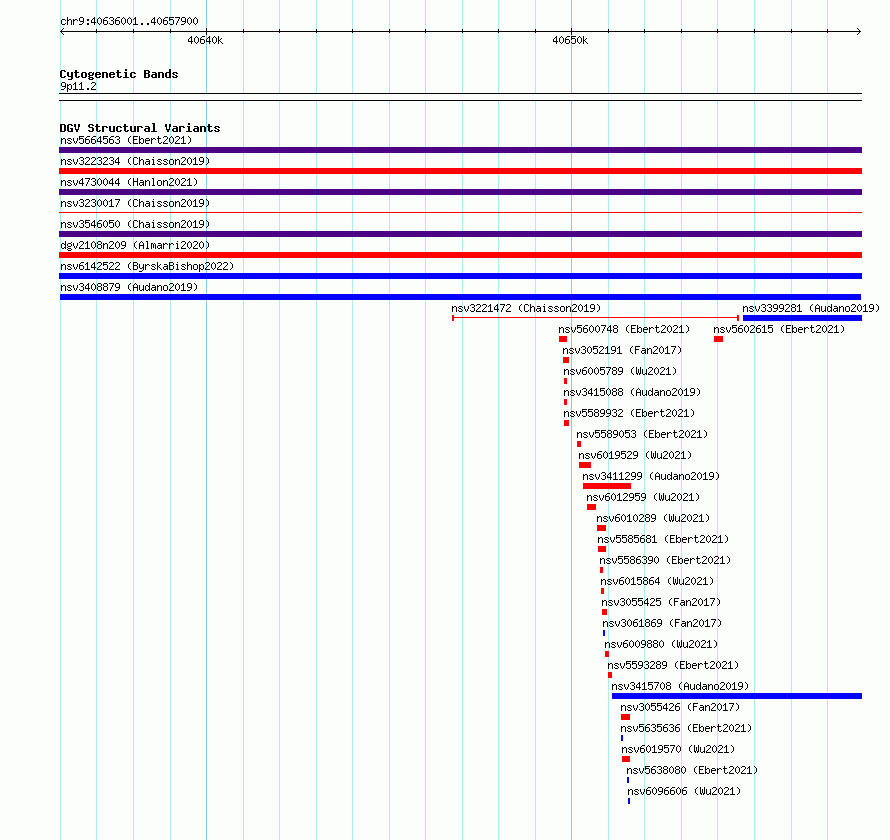890x840 pixels.
Task: Click the nsv6015864 (Wu2021) label
Action: (x=657, y=581)
